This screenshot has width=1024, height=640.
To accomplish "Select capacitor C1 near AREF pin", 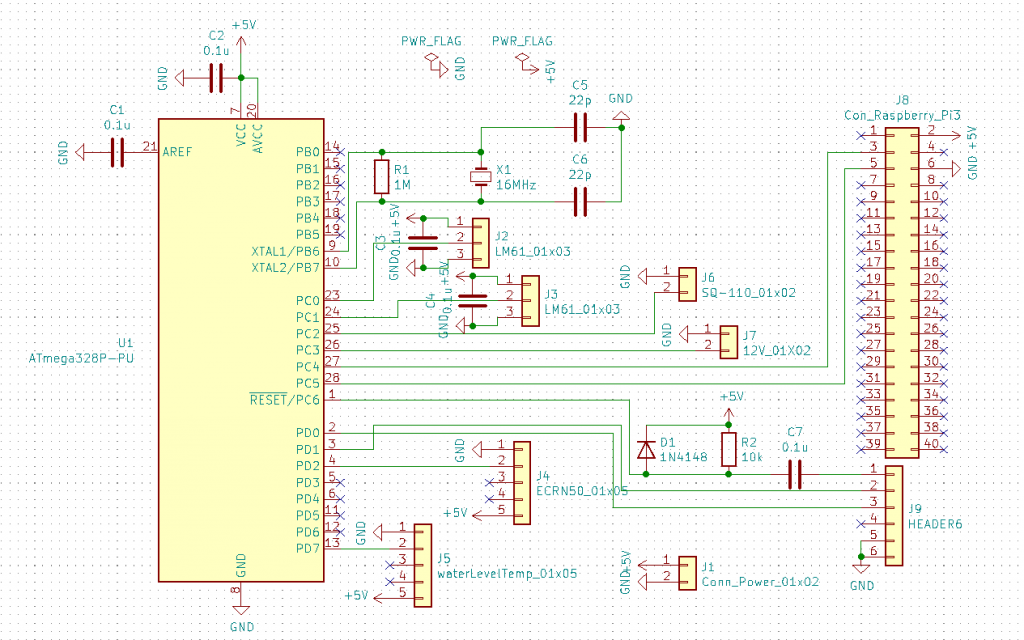I will click(117, 151).
